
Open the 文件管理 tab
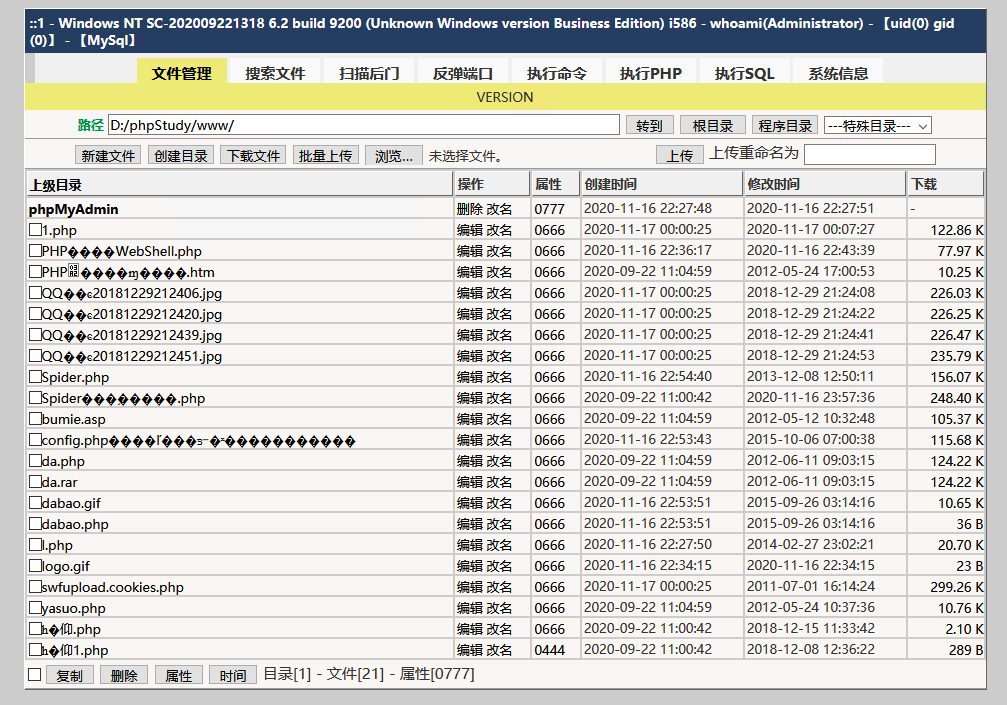click(182, 73)
